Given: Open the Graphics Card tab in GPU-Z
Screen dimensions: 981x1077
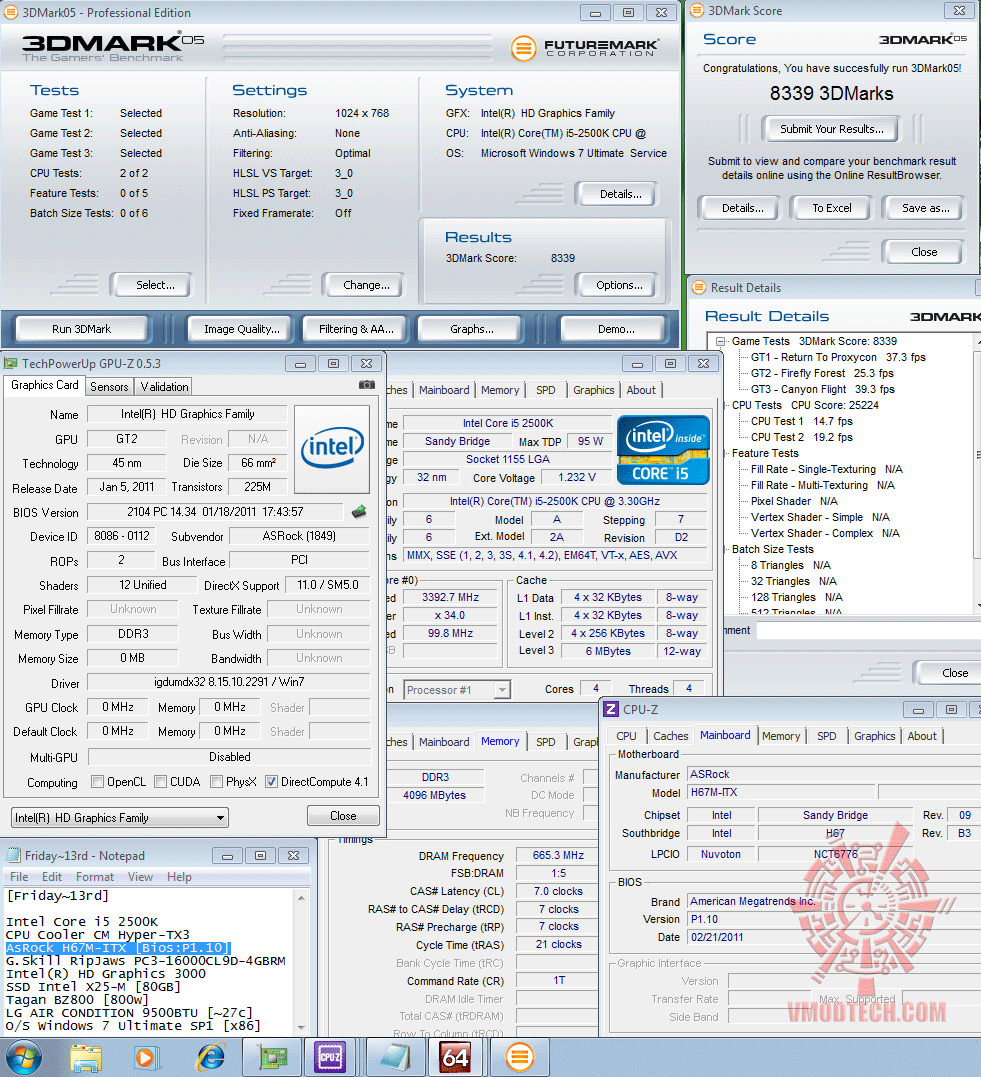Looking at the screenshot, I should [x=45, y=385].
